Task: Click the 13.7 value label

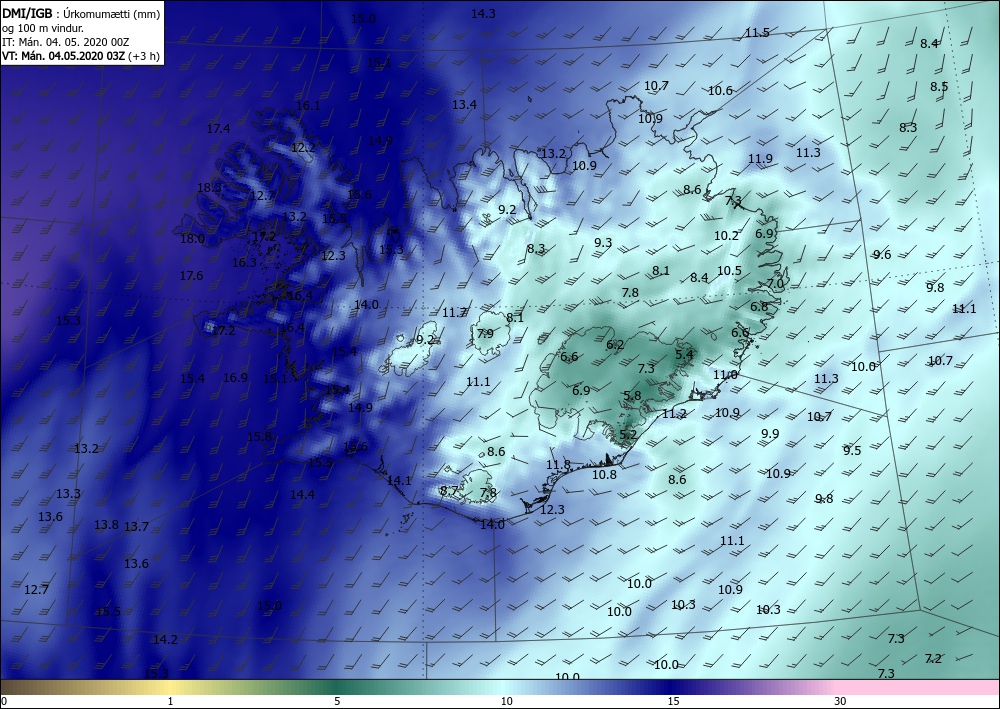Action: point(136,526)
